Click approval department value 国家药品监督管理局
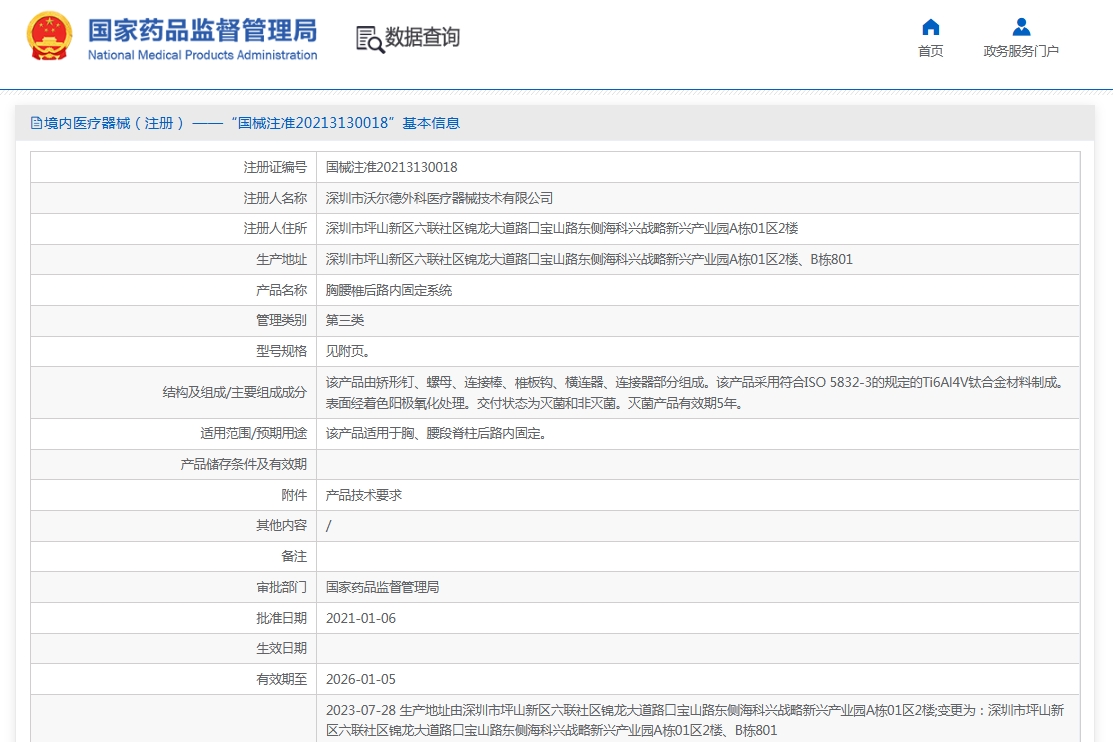Viewport: 1113px width, 742px height. click(x=383, y=587)
